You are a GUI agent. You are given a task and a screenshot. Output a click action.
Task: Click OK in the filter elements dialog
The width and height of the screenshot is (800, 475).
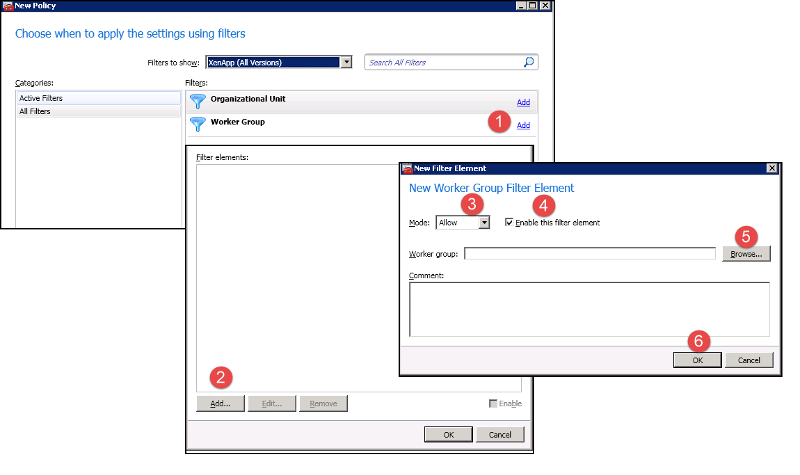(448, 435)
